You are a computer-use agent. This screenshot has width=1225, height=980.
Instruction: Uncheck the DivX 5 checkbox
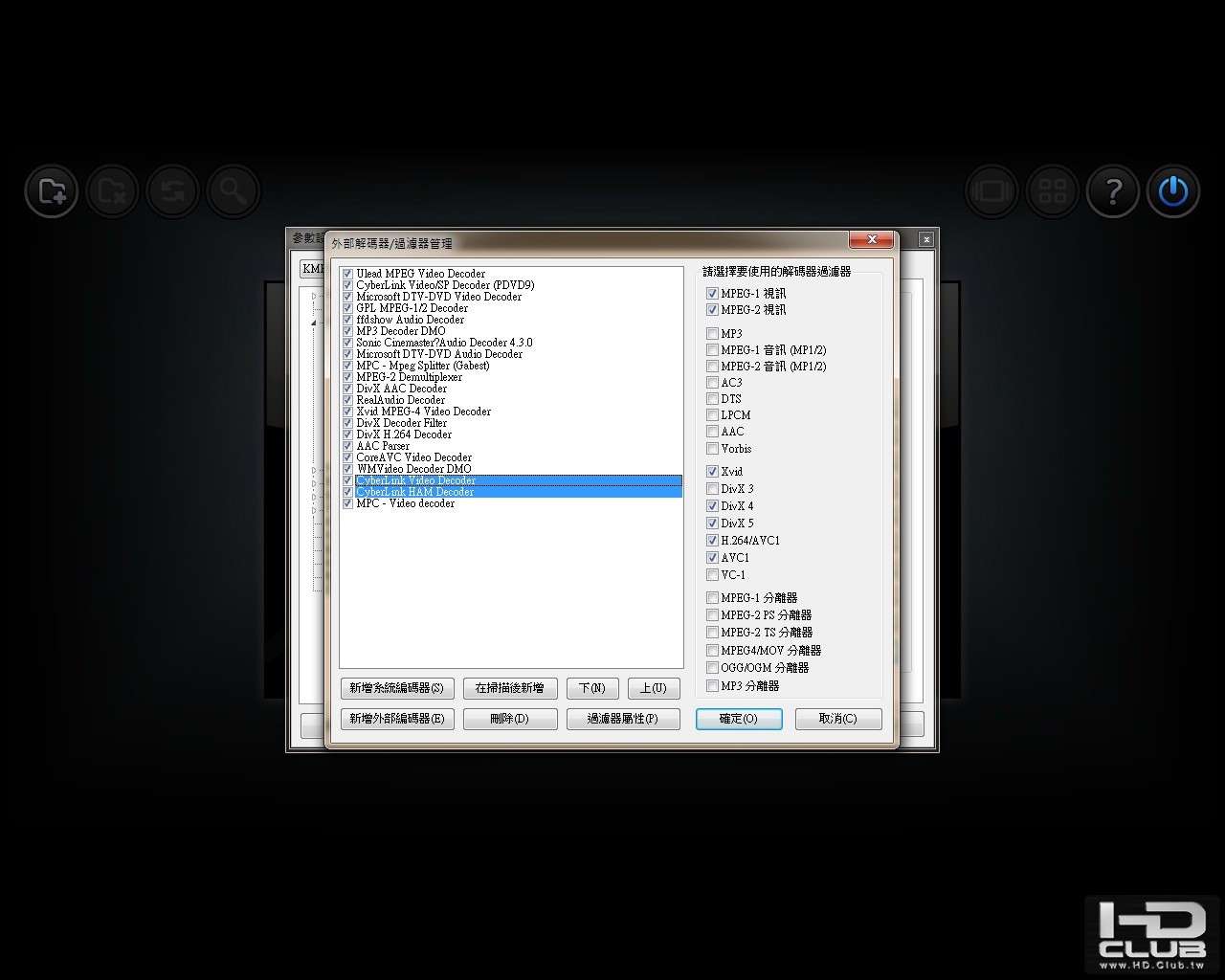[x=712, y=523]
